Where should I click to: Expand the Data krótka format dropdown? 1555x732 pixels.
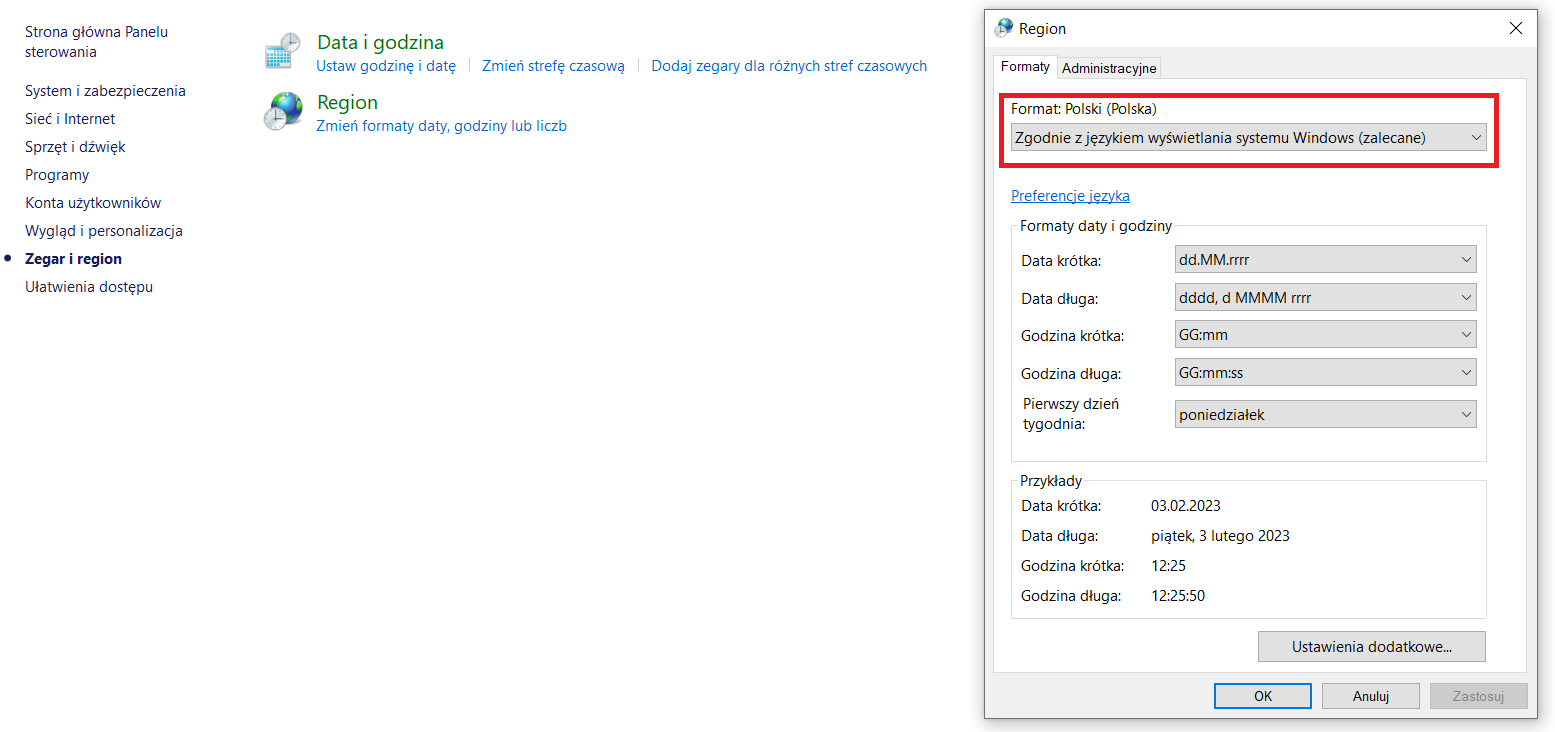point(1325,260)
